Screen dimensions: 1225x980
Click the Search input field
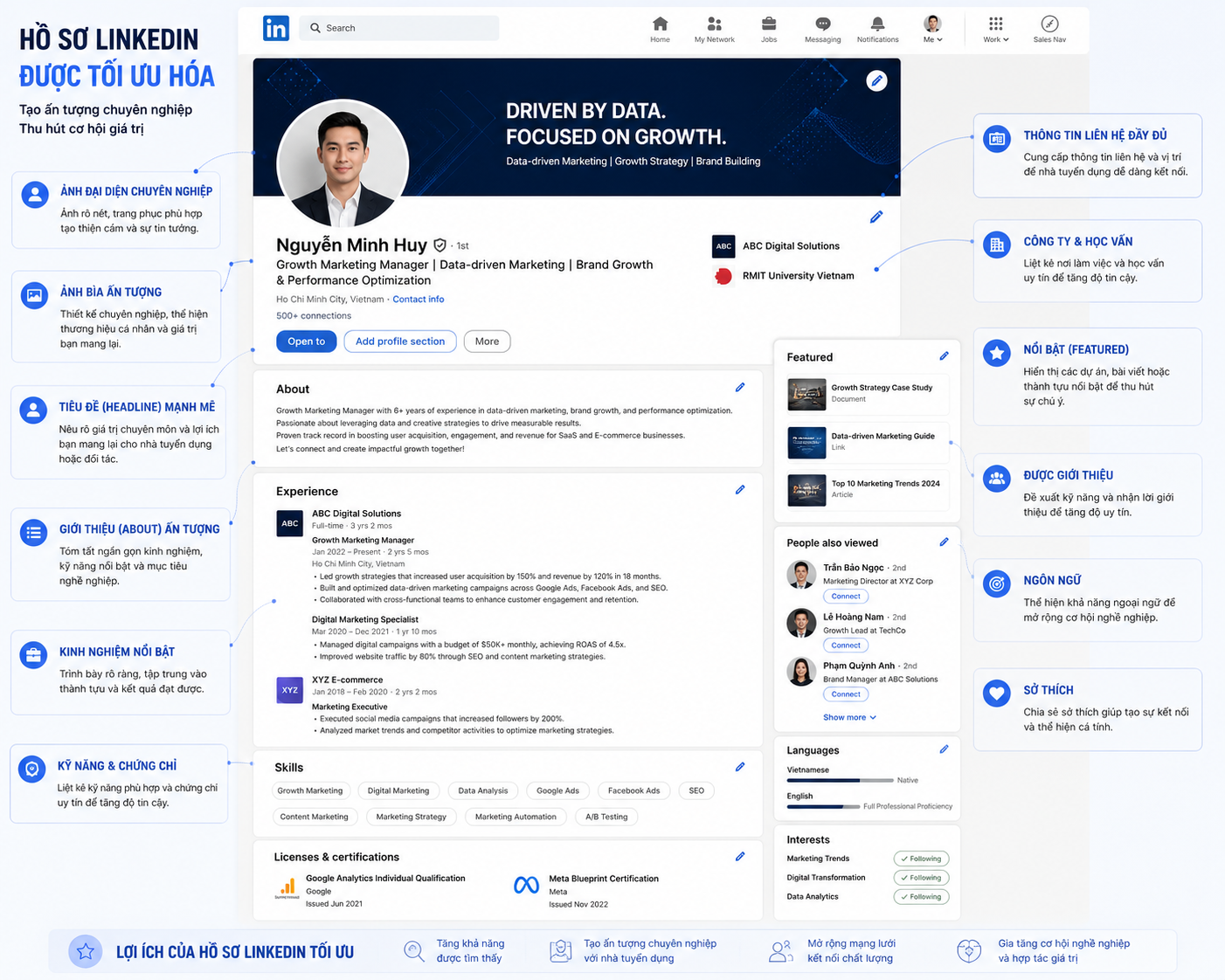399,28
